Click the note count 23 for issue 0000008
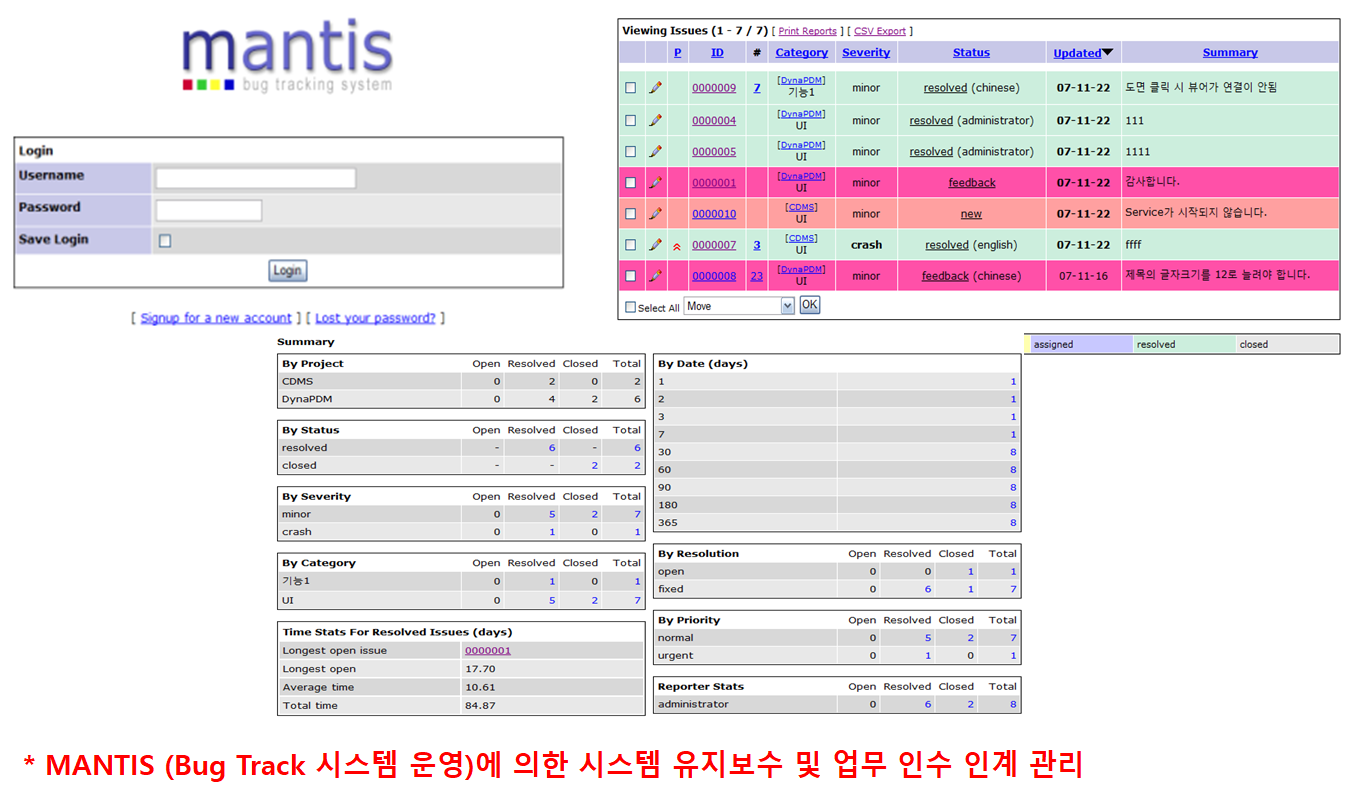This screenshot has height=787, width=1351. [757, 275]
